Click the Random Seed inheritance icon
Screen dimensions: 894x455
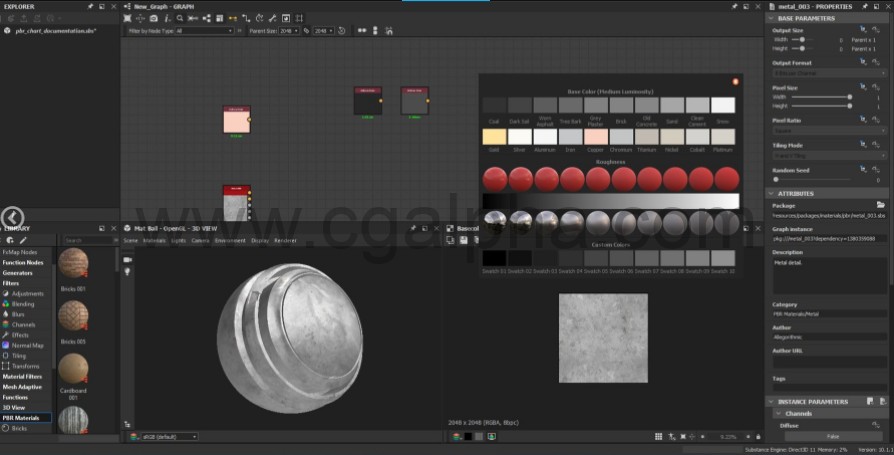(x=863, y=169)
